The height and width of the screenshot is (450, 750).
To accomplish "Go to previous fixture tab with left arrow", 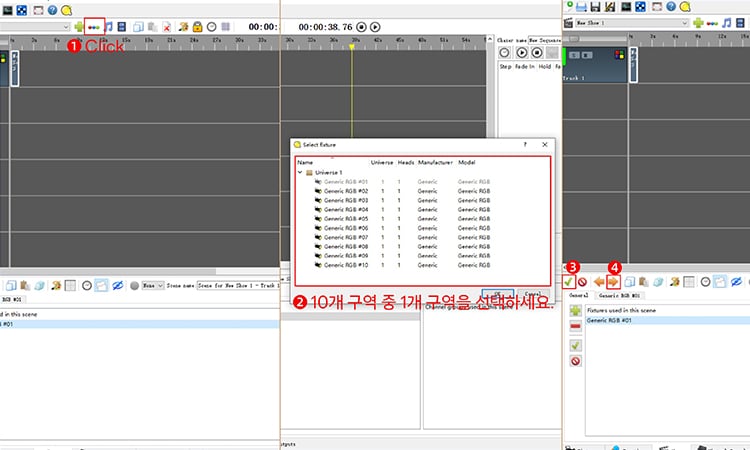I will point(599,282).
